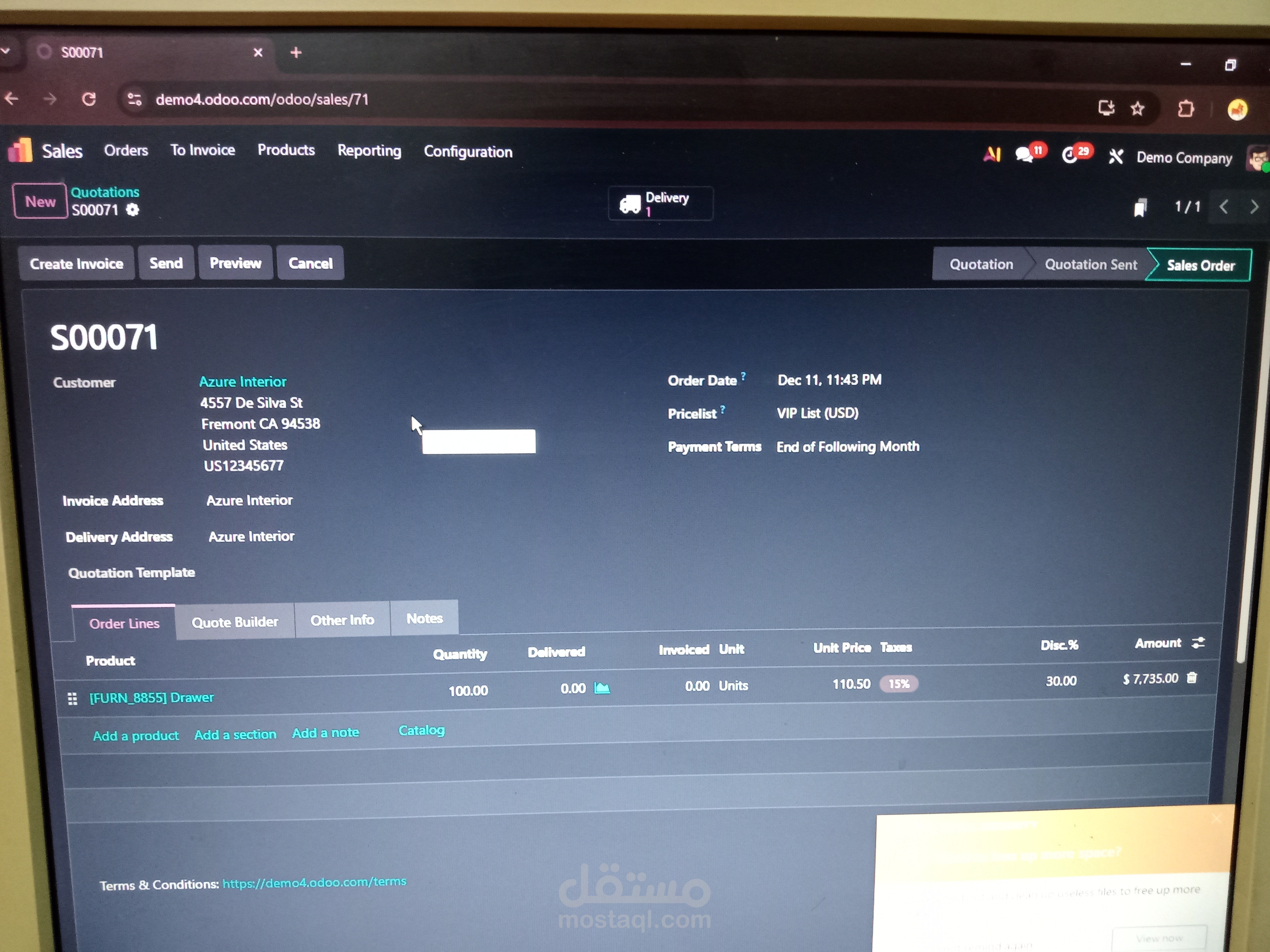Open the Terms & Conditions URL link
The height and width of the screenshot is (952, 1270).
(x=314, y=882)
